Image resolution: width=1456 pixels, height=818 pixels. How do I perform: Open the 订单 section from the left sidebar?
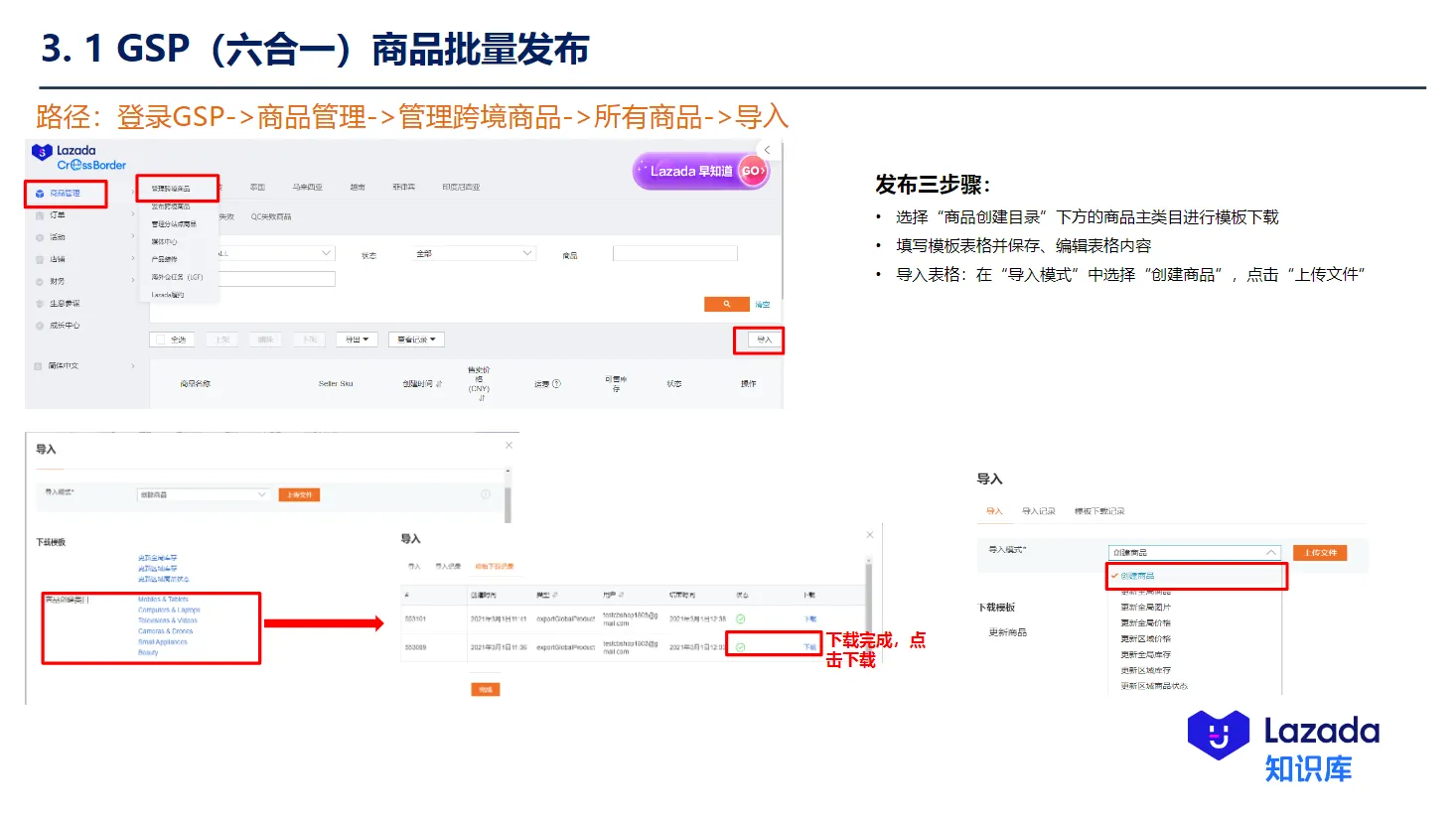coord(40,214)
